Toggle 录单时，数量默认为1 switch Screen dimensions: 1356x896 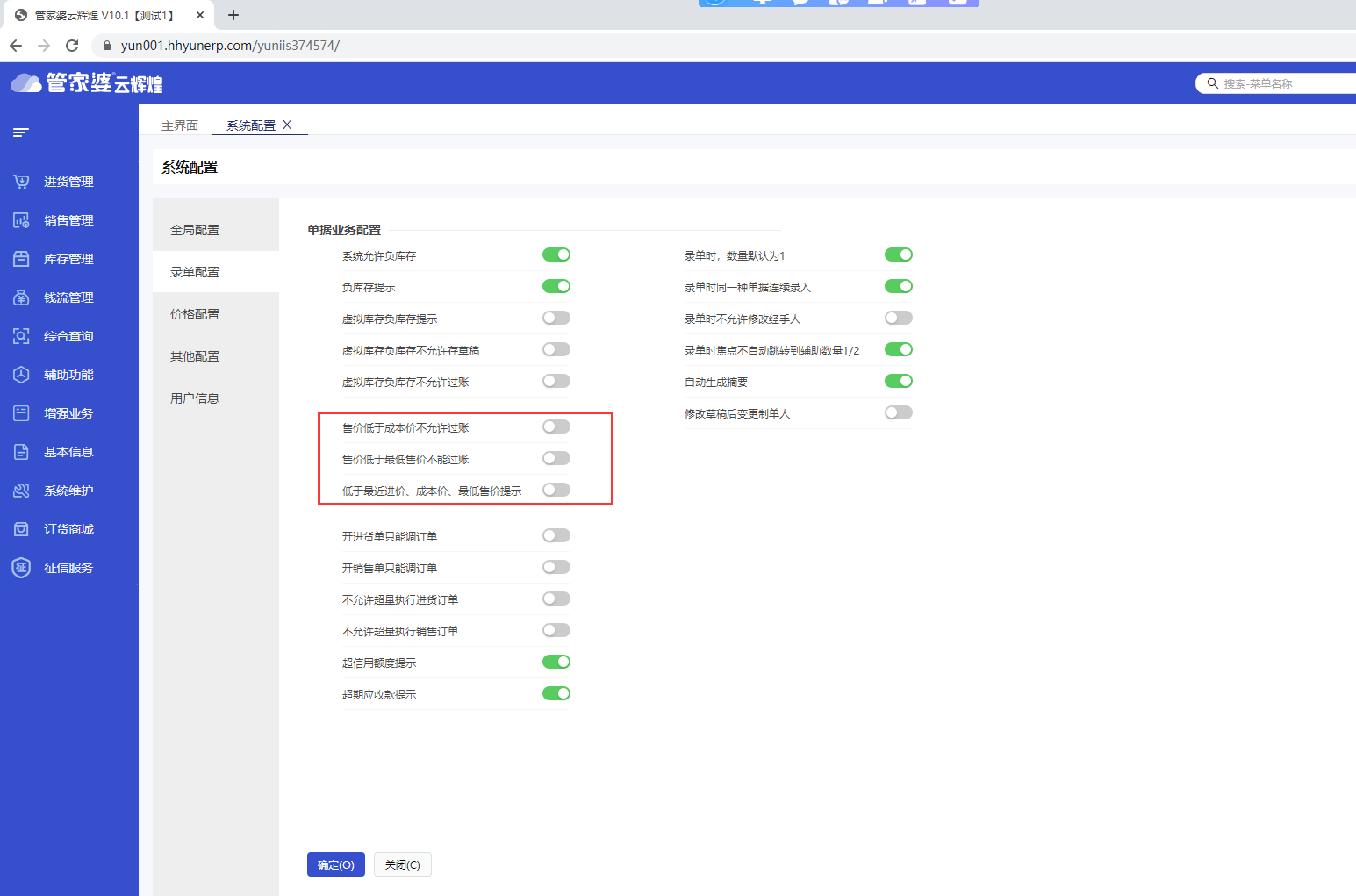(899, 254)
